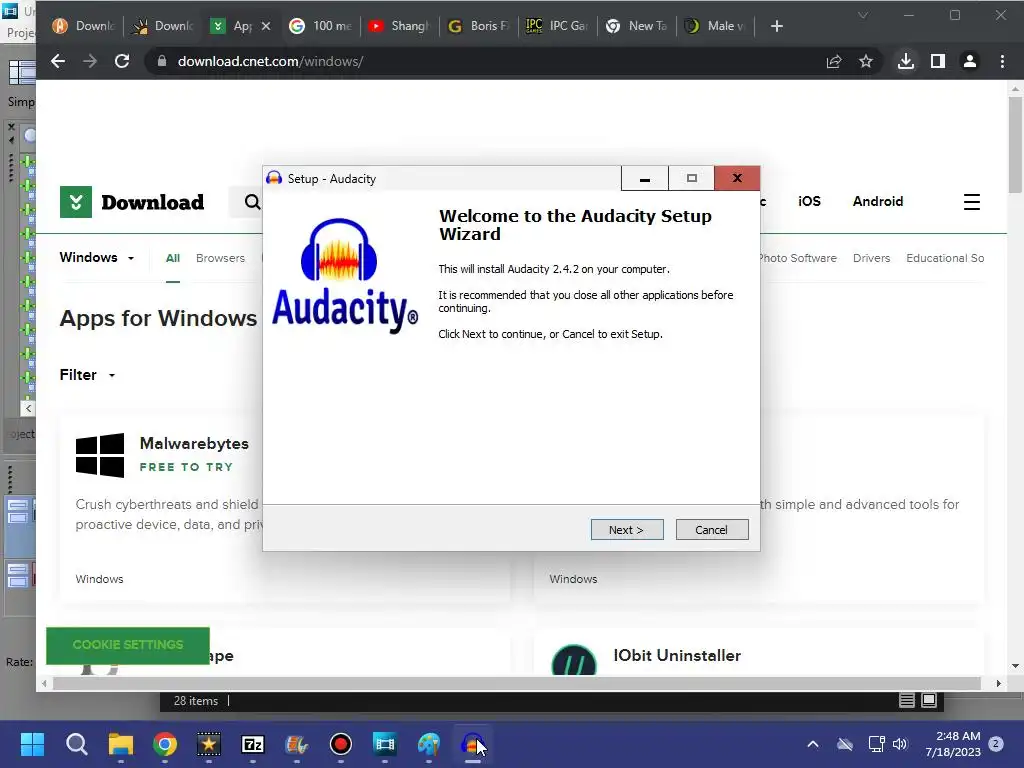Switch to the Shanghai YouTube tab
Image resolution: width=1024 pixels, height=768 pixels.
coord(400,26)
